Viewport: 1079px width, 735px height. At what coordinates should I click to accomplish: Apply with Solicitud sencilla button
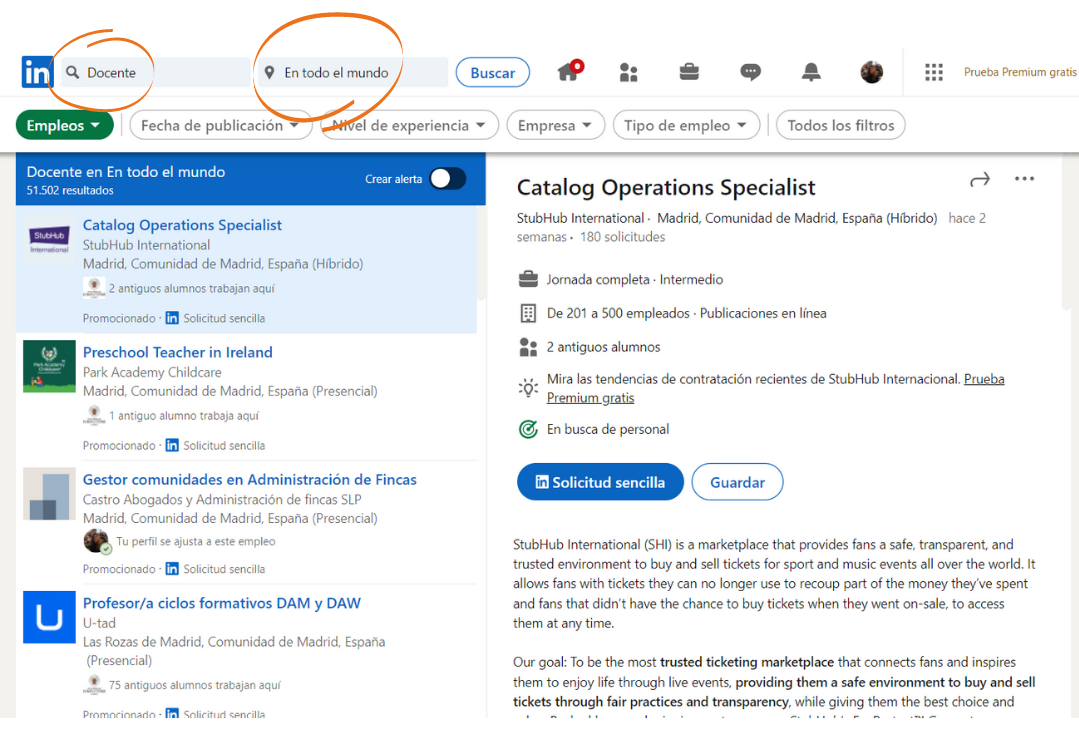pos(600,482)
